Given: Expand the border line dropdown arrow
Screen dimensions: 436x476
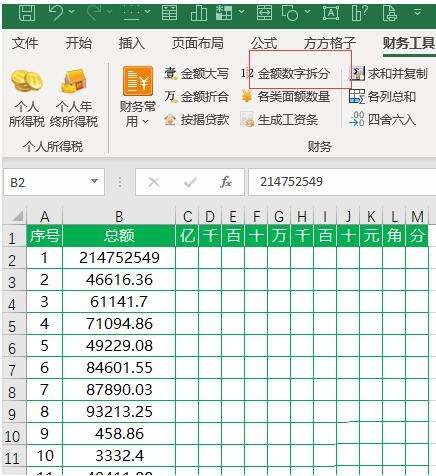Looking at the screenshot, I should (x=147, y=12).
